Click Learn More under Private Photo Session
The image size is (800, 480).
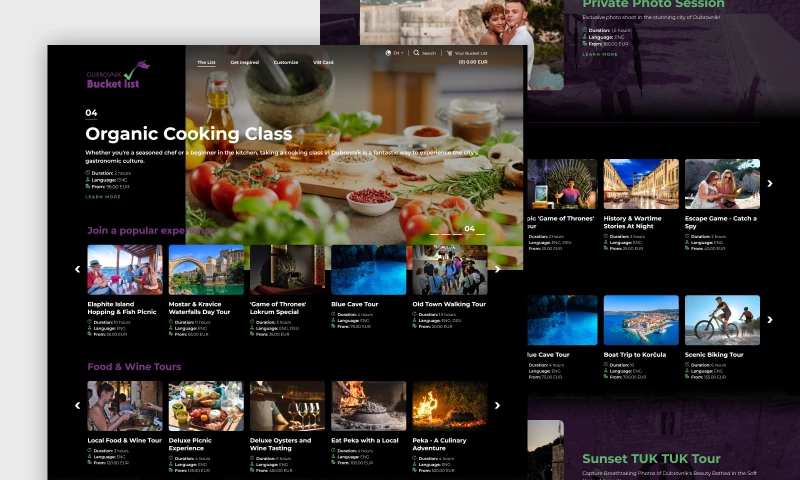click(600, 54)
